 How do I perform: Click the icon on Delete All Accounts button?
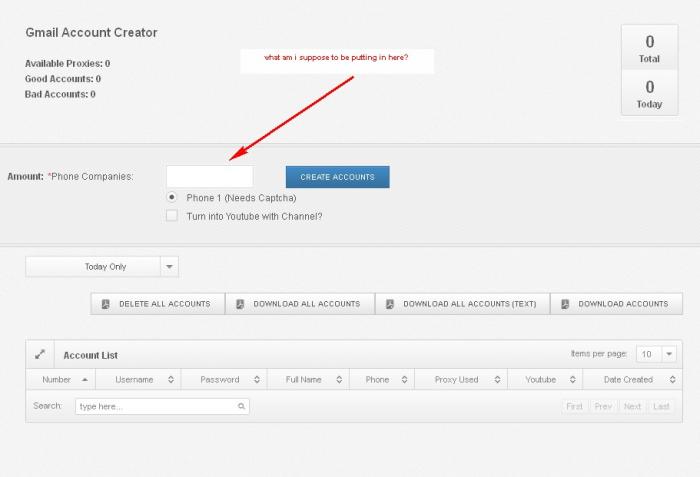point(105,304)
